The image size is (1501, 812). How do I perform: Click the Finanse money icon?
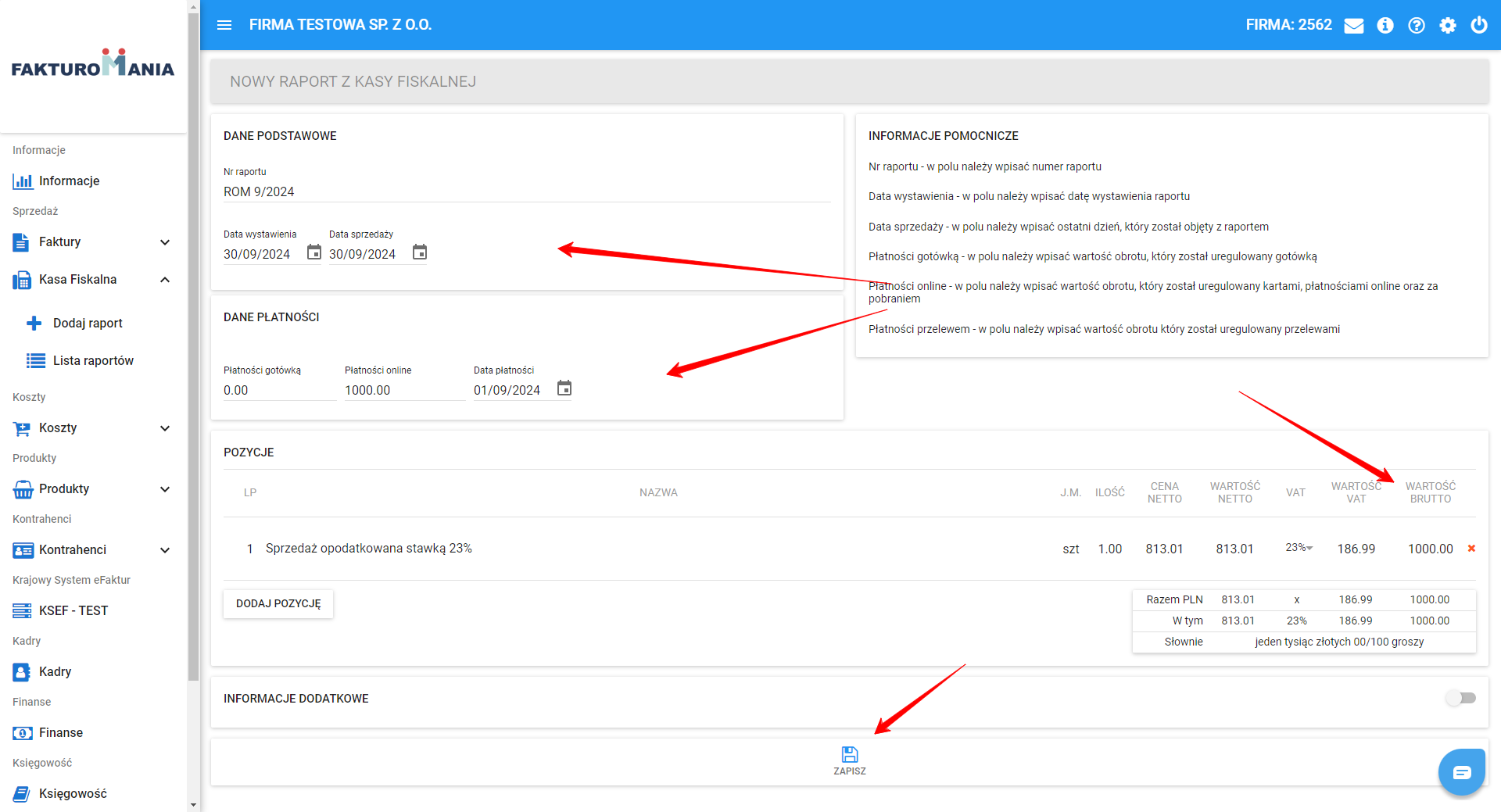tap(22, 733)
